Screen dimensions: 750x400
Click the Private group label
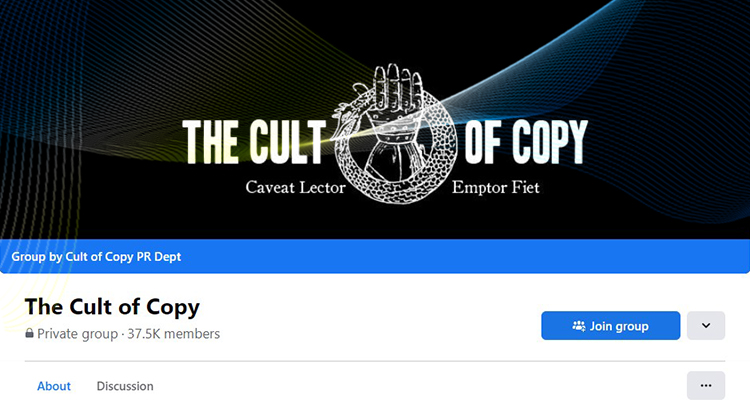77,334
